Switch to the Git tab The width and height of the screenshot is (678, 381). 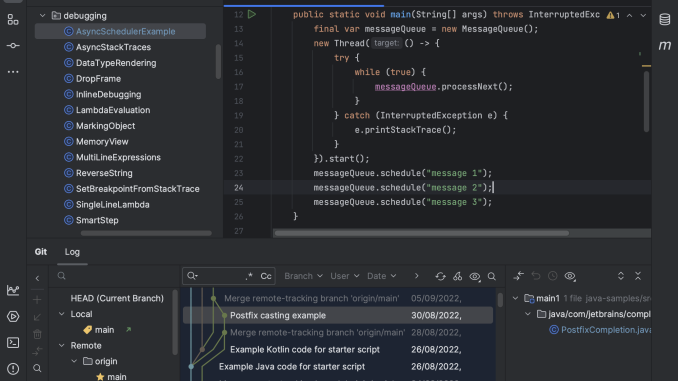[x=41, y=252]
